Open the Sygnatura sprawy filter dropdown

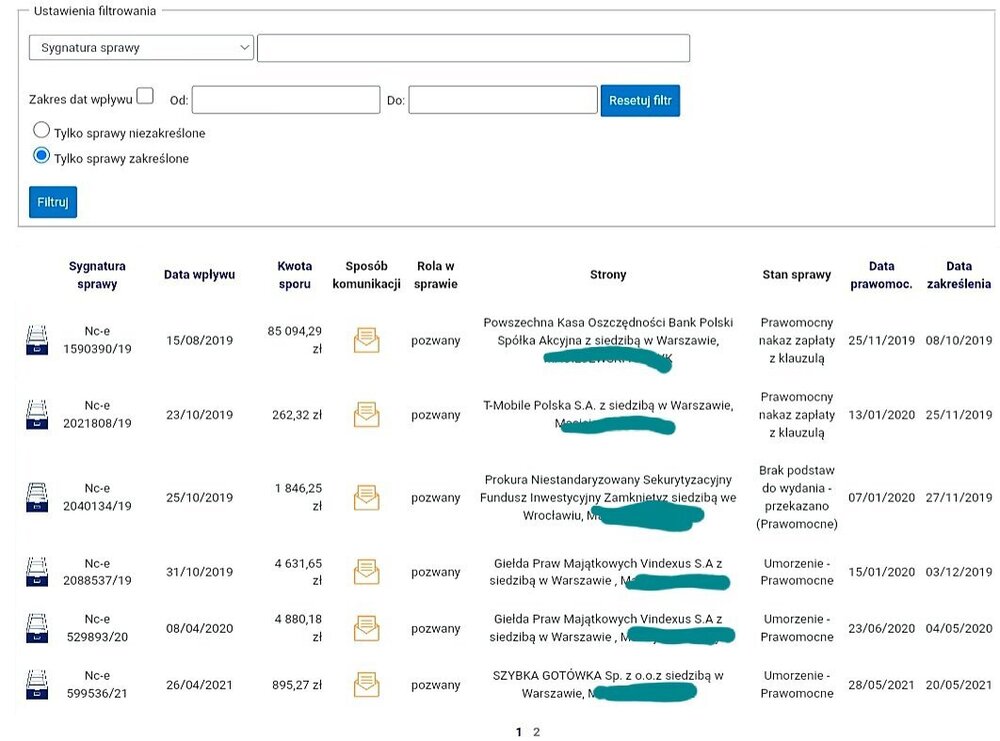tap(141, 48)
